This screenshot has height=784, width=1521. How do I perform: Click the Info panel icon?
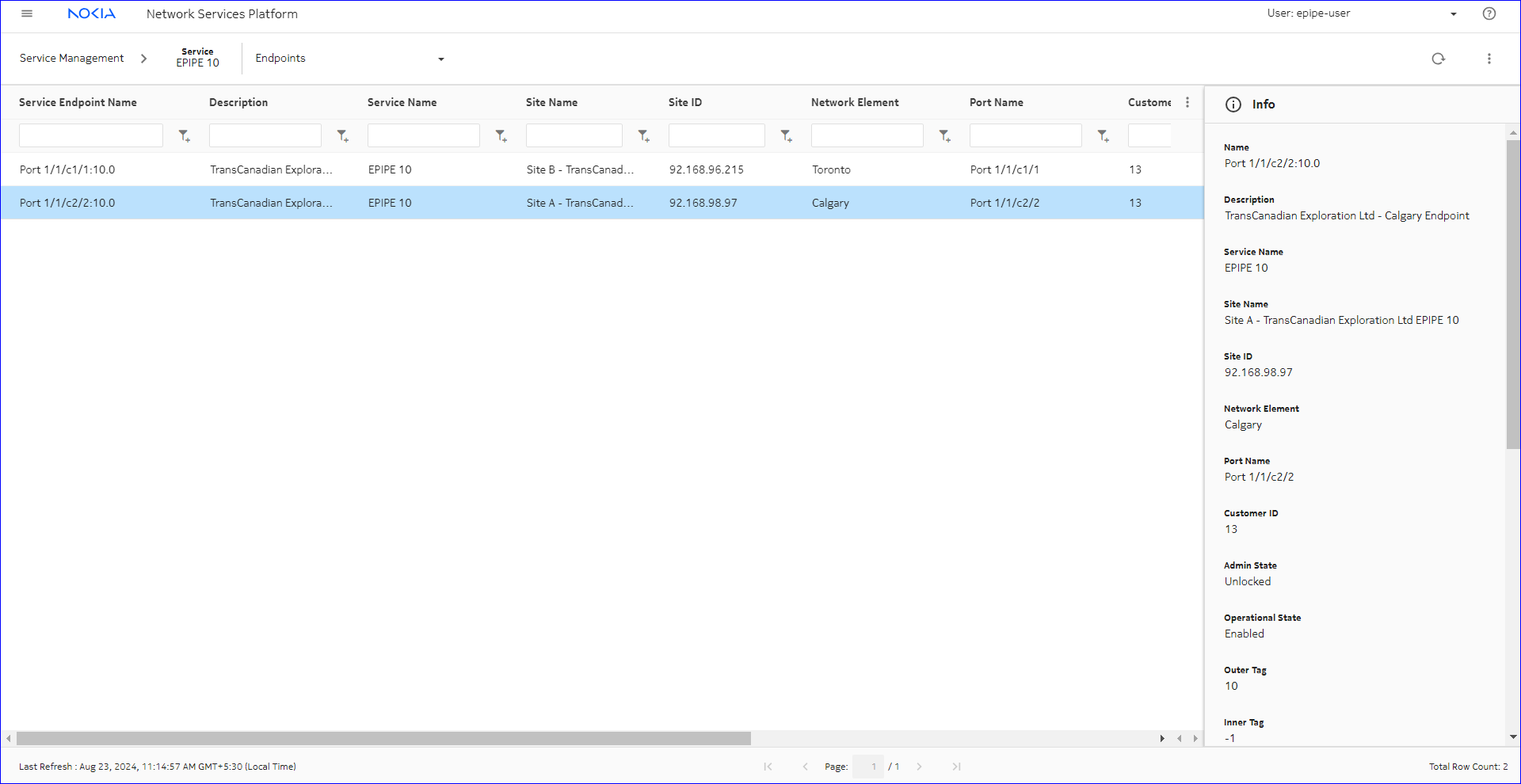pyautogui.click(x=1233, y=105)
